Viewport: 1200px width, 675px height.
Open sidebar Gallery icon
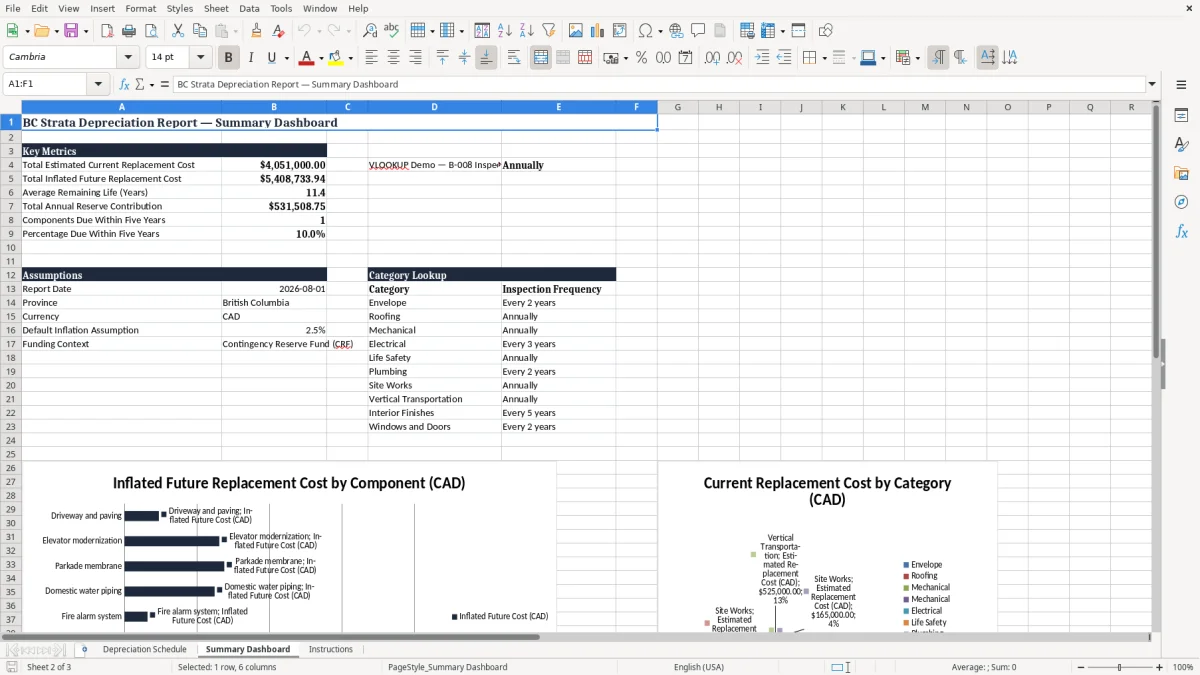tap(1181, 174)
